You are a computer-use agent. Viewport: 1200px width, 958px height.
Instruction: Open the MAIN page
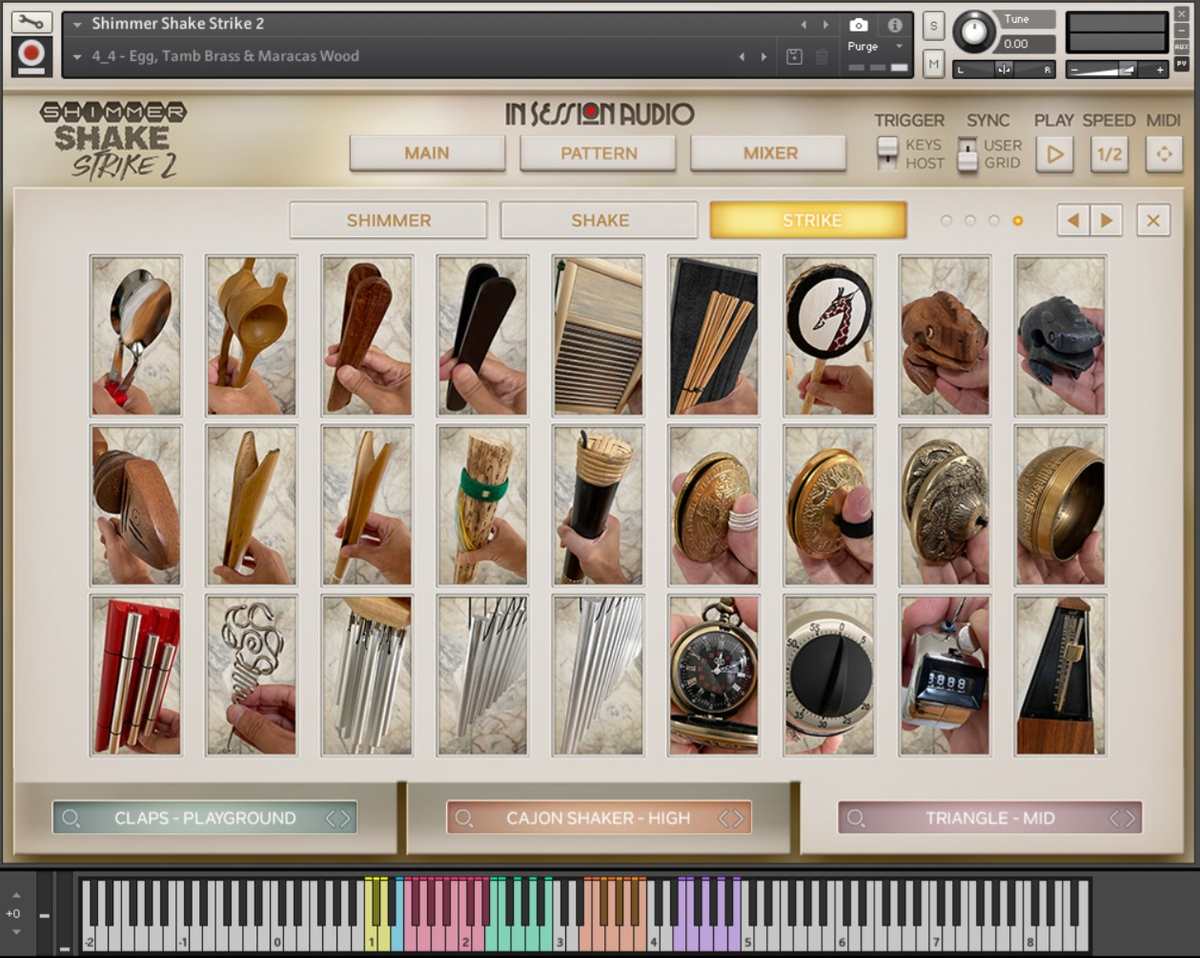pyautogui.click(x=427, y=153)
